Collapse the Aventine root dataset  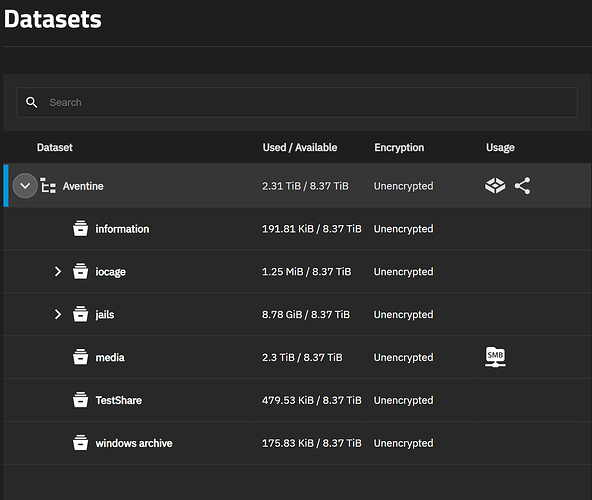pos(25,186)
